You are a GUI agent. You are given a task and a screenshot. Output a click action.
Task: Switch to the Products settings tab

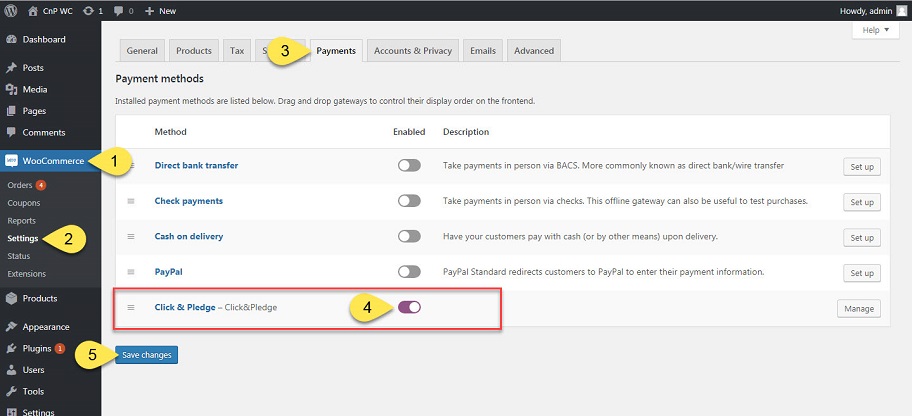point(194,51)
